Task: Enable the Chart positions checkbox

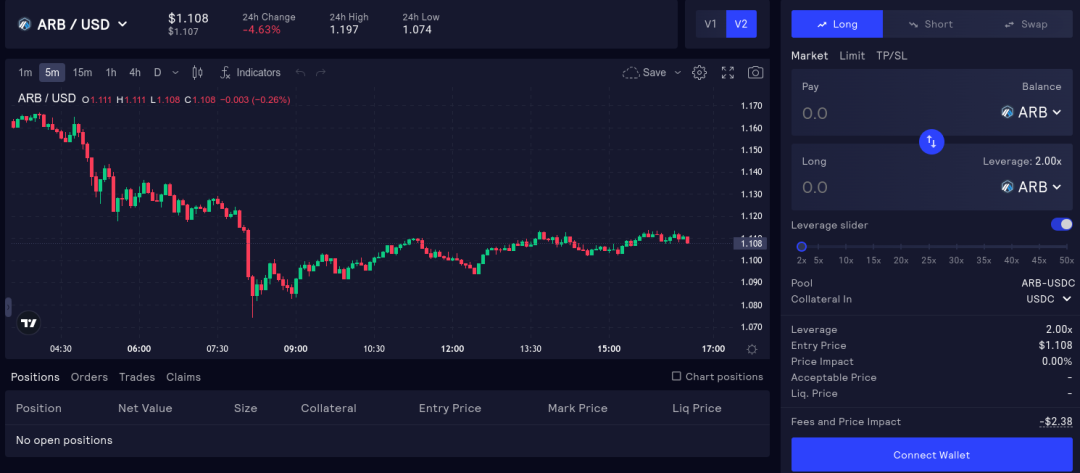Action: [677, 377]
